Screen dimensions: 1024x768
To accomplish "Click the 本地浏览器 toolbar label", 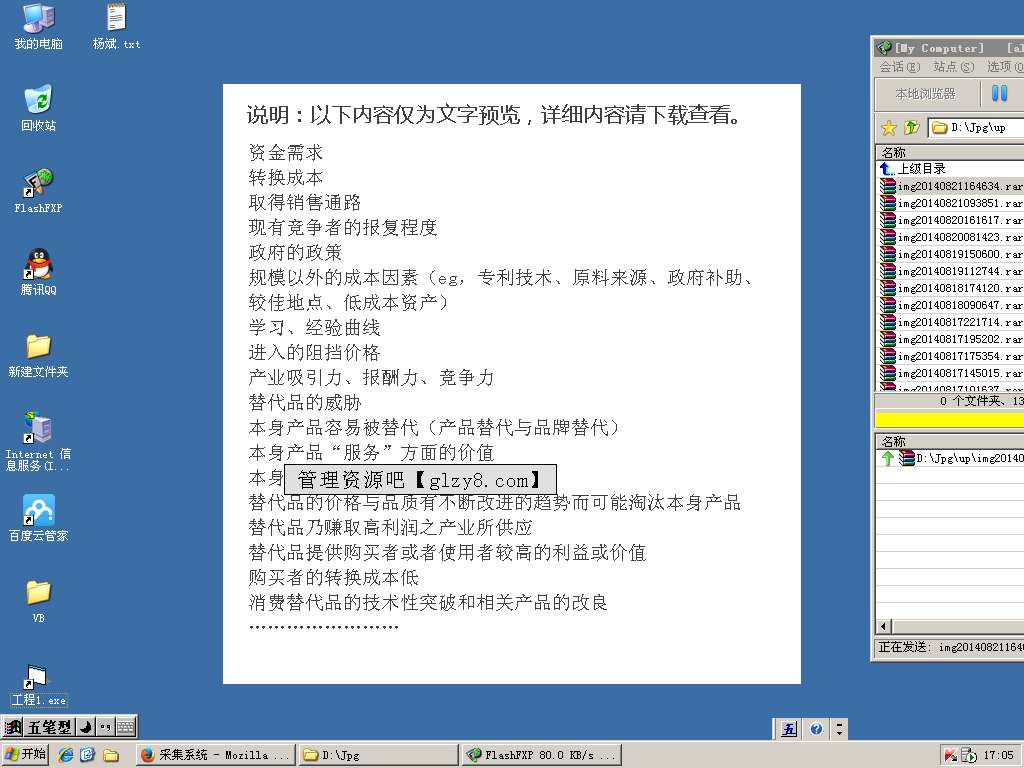I will tap(925, 93).
